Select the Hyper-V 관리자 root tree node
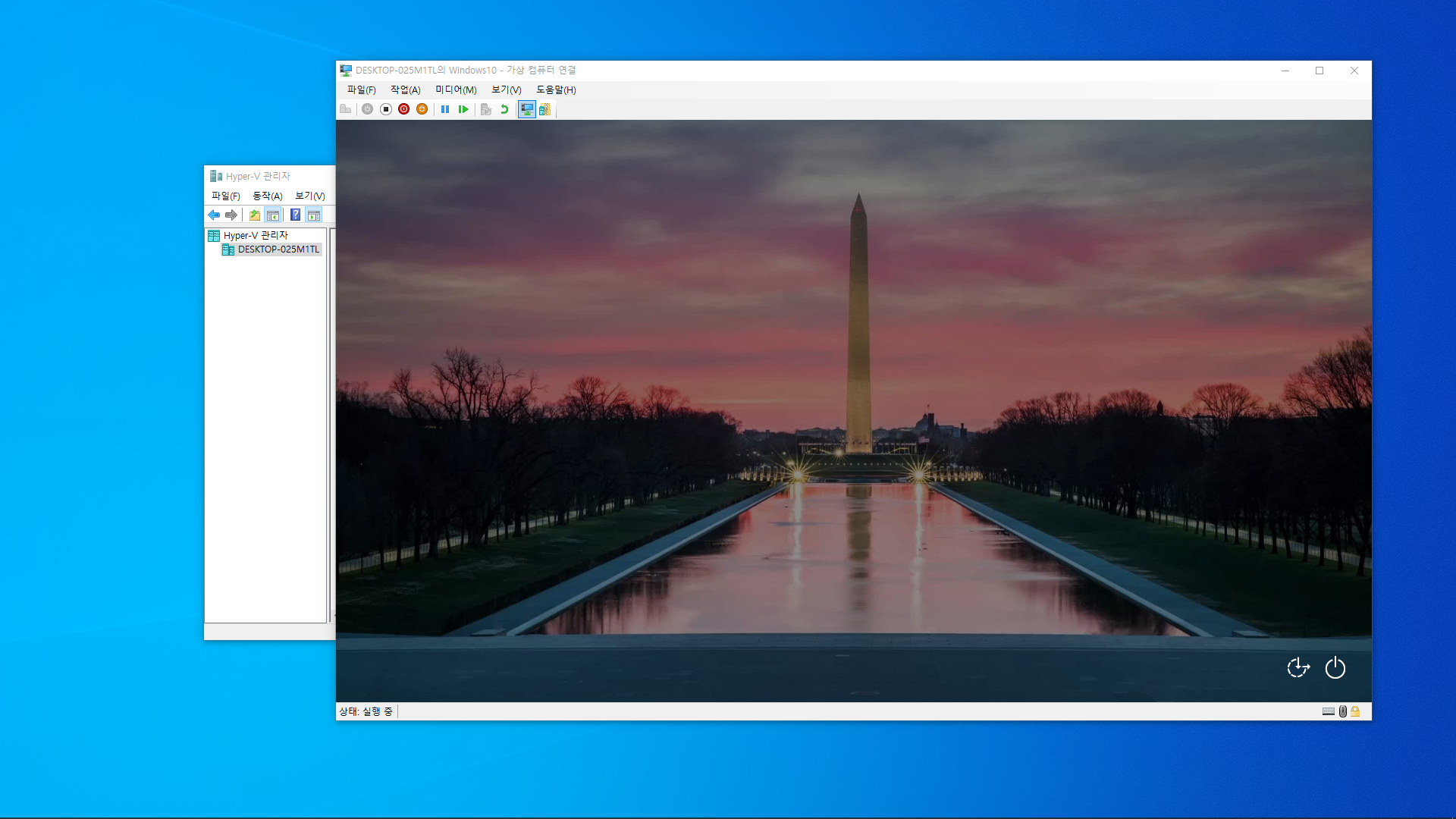The width and height of the screenshot is (1456, 819). click(256, 236)
